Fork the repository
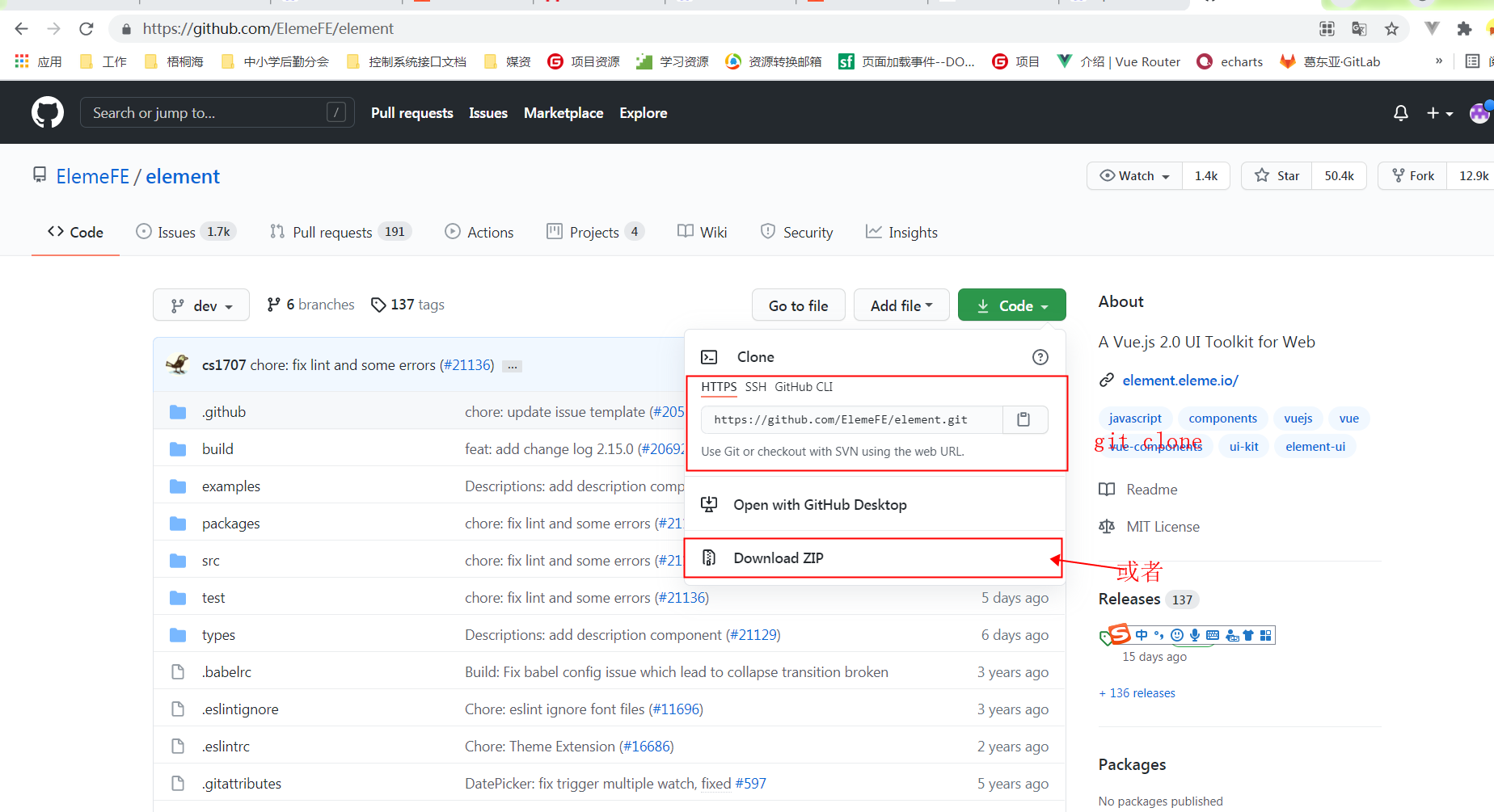 pos(1413,175)
